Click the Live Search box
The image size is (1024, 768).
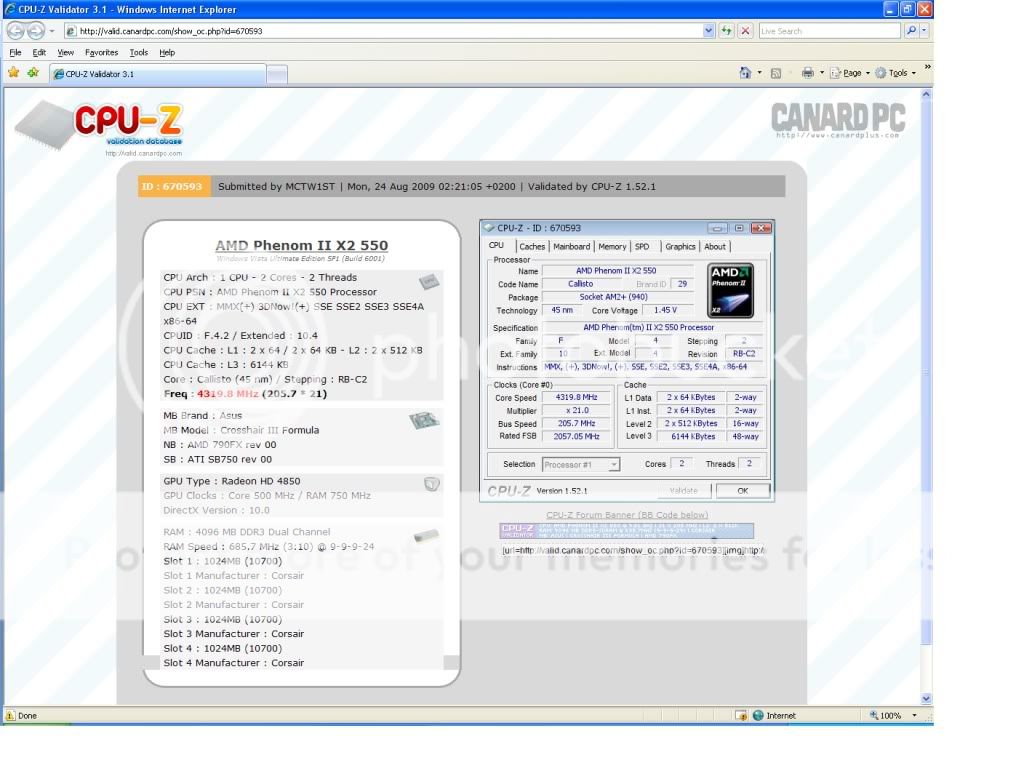coord(829,31)
